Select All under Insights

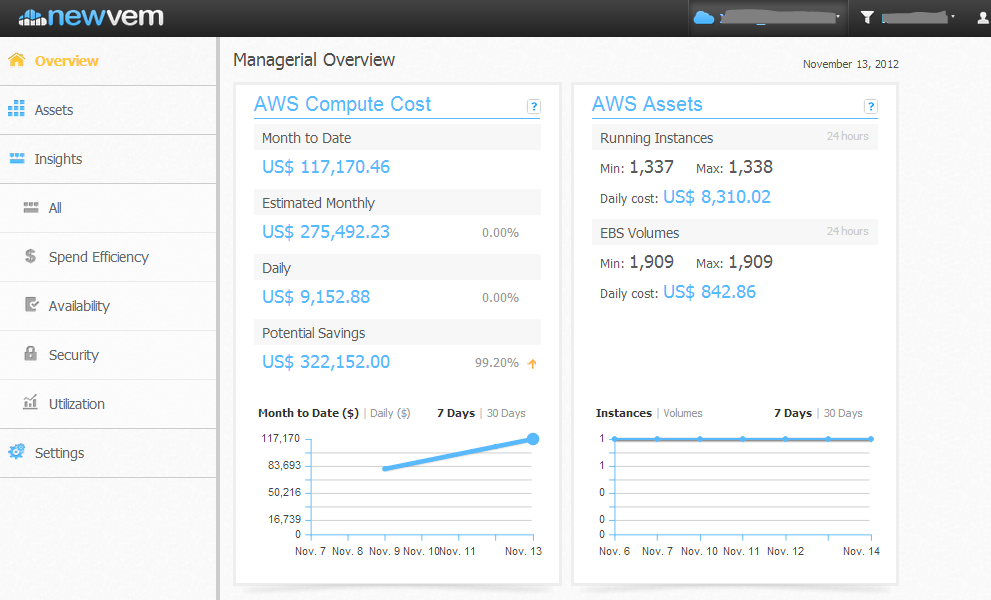tap(55, 208)
